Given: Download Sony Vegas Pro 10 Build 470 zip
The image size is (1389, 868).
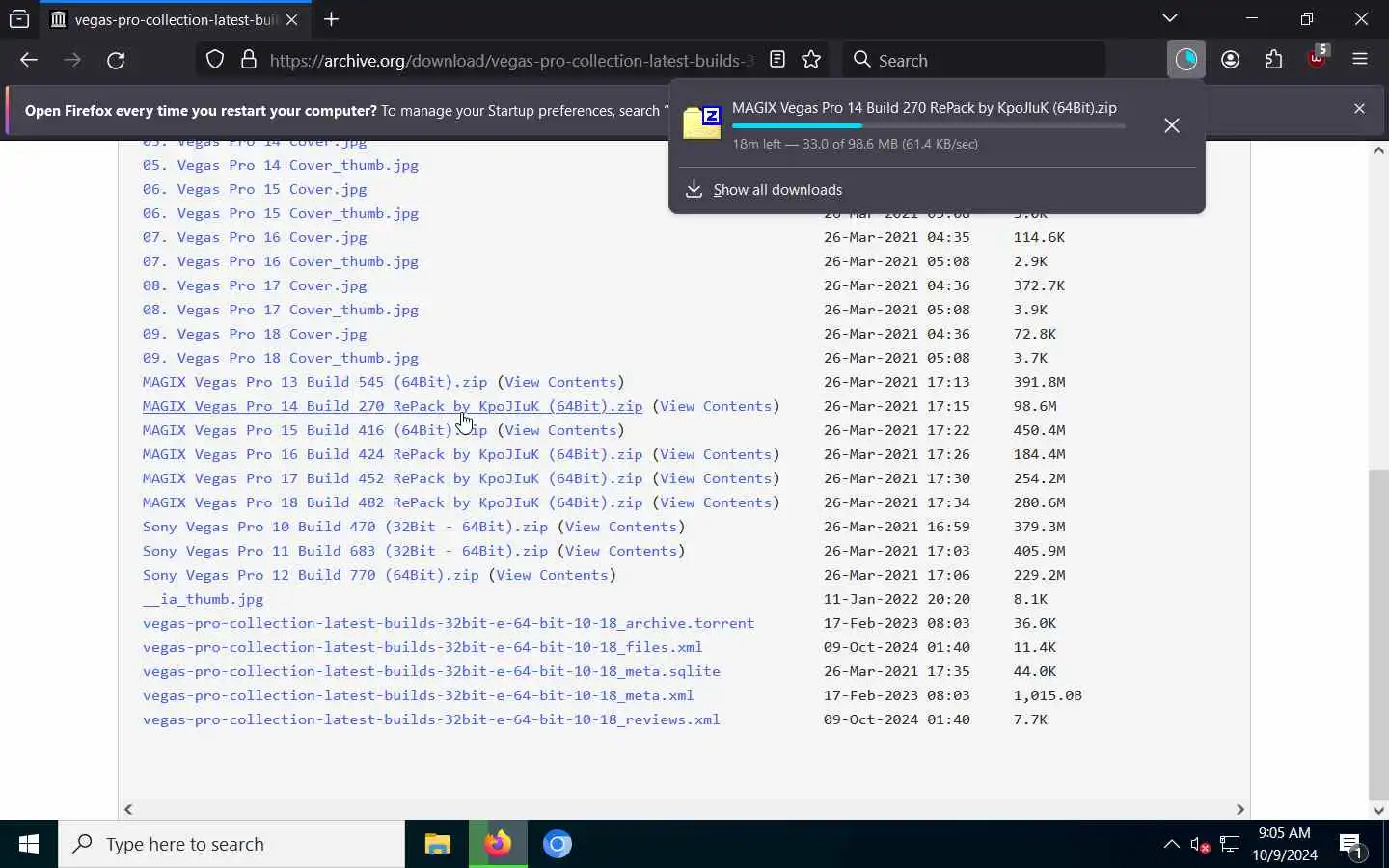Looking at the screenshot, I should click(x=345, y=527).
